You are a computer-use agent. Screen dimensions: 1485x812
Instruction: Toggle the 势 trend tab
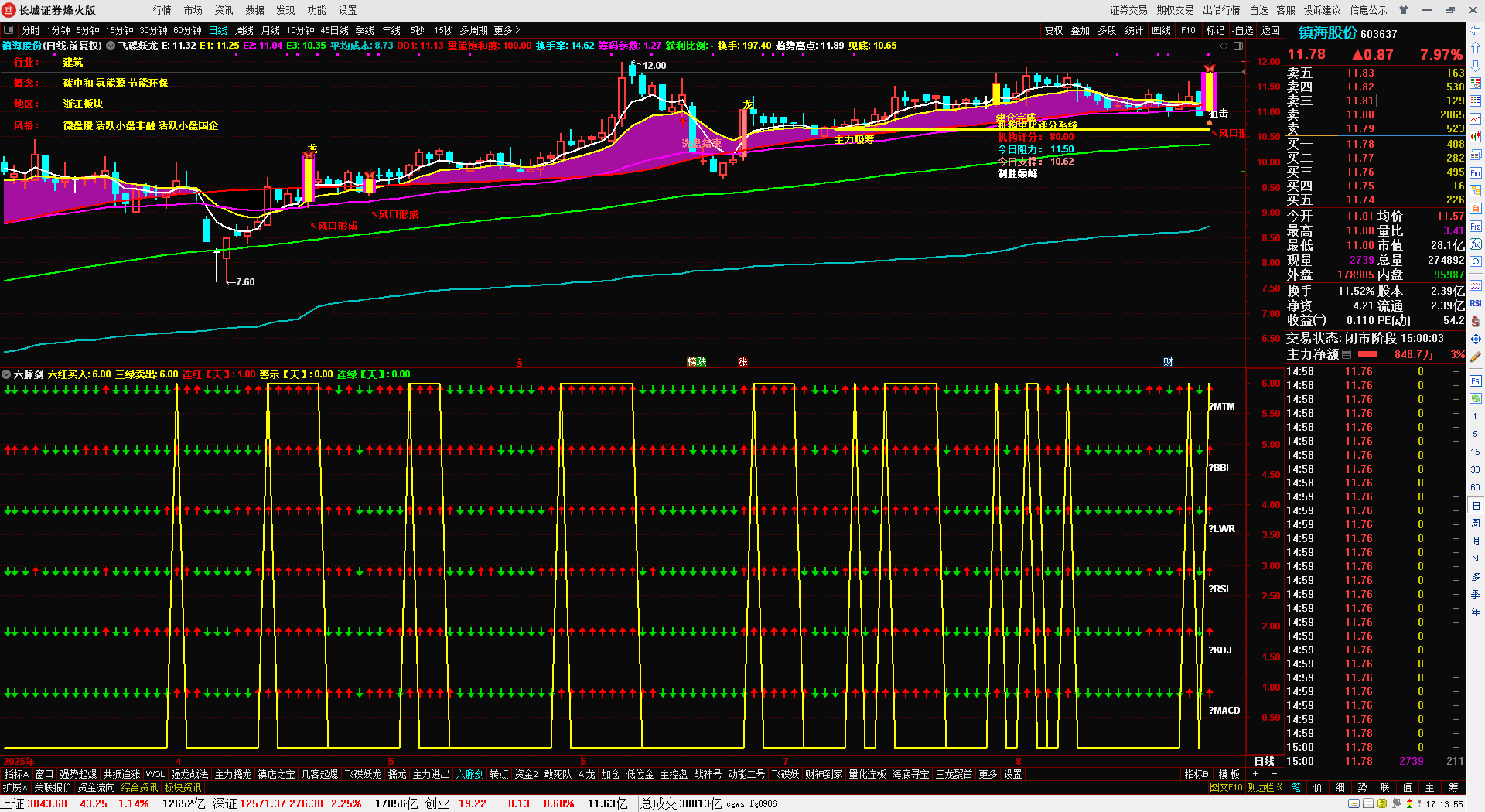[x=1363, y=787]
